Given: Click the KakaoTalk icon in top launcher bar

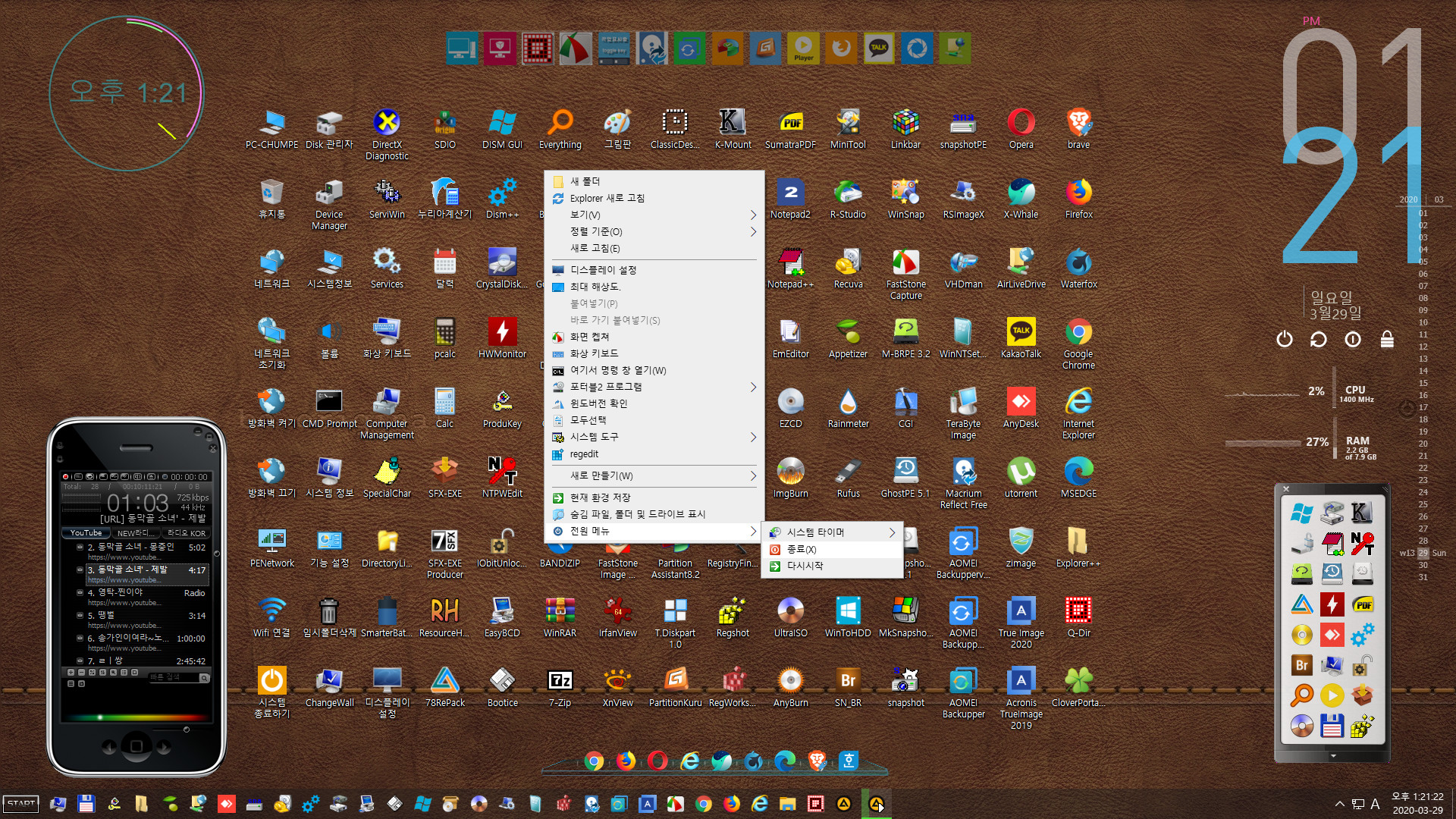Looking at the screenshot, I should (878, 49).
